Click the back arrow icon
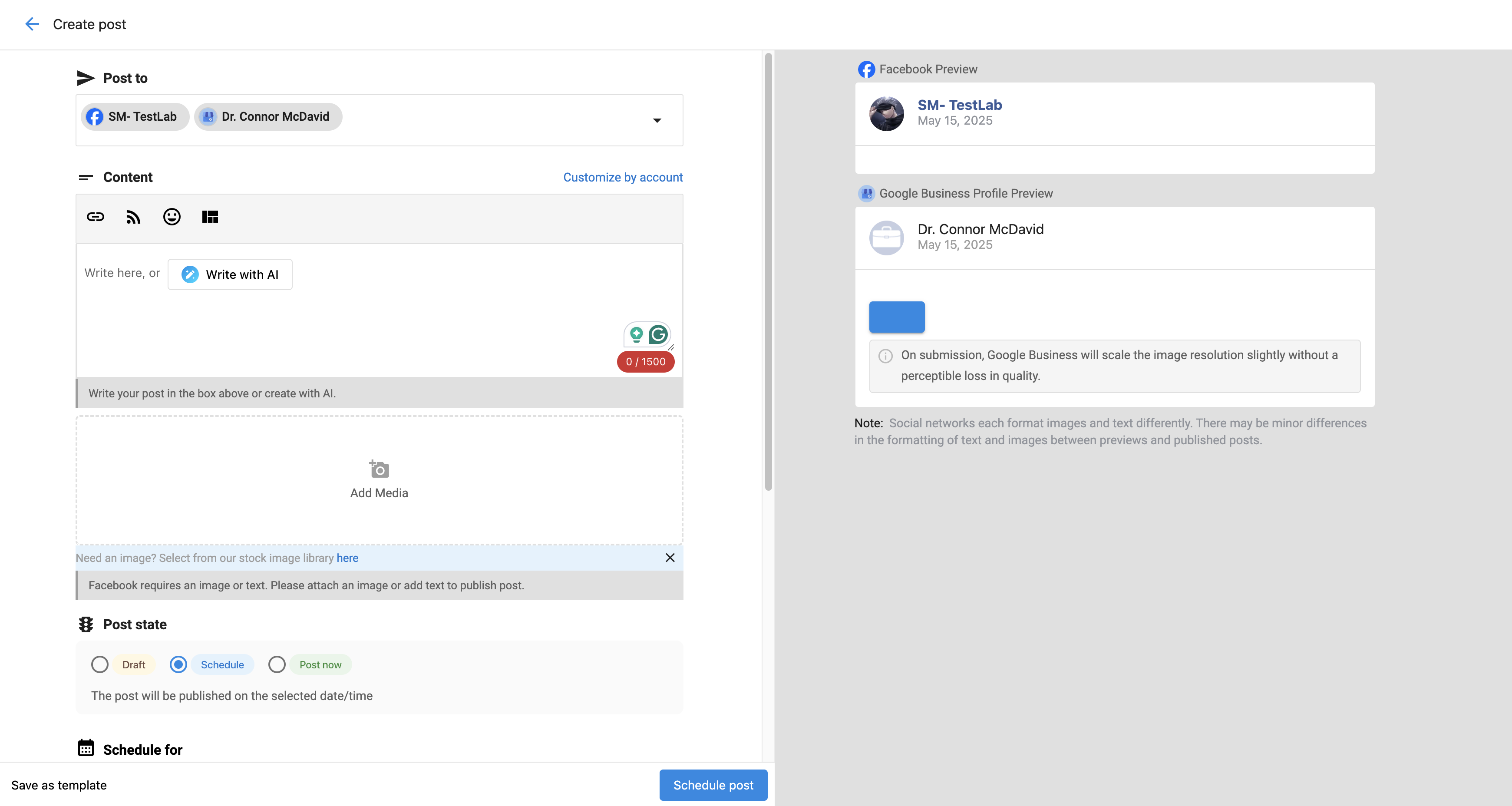 (32, 24)
